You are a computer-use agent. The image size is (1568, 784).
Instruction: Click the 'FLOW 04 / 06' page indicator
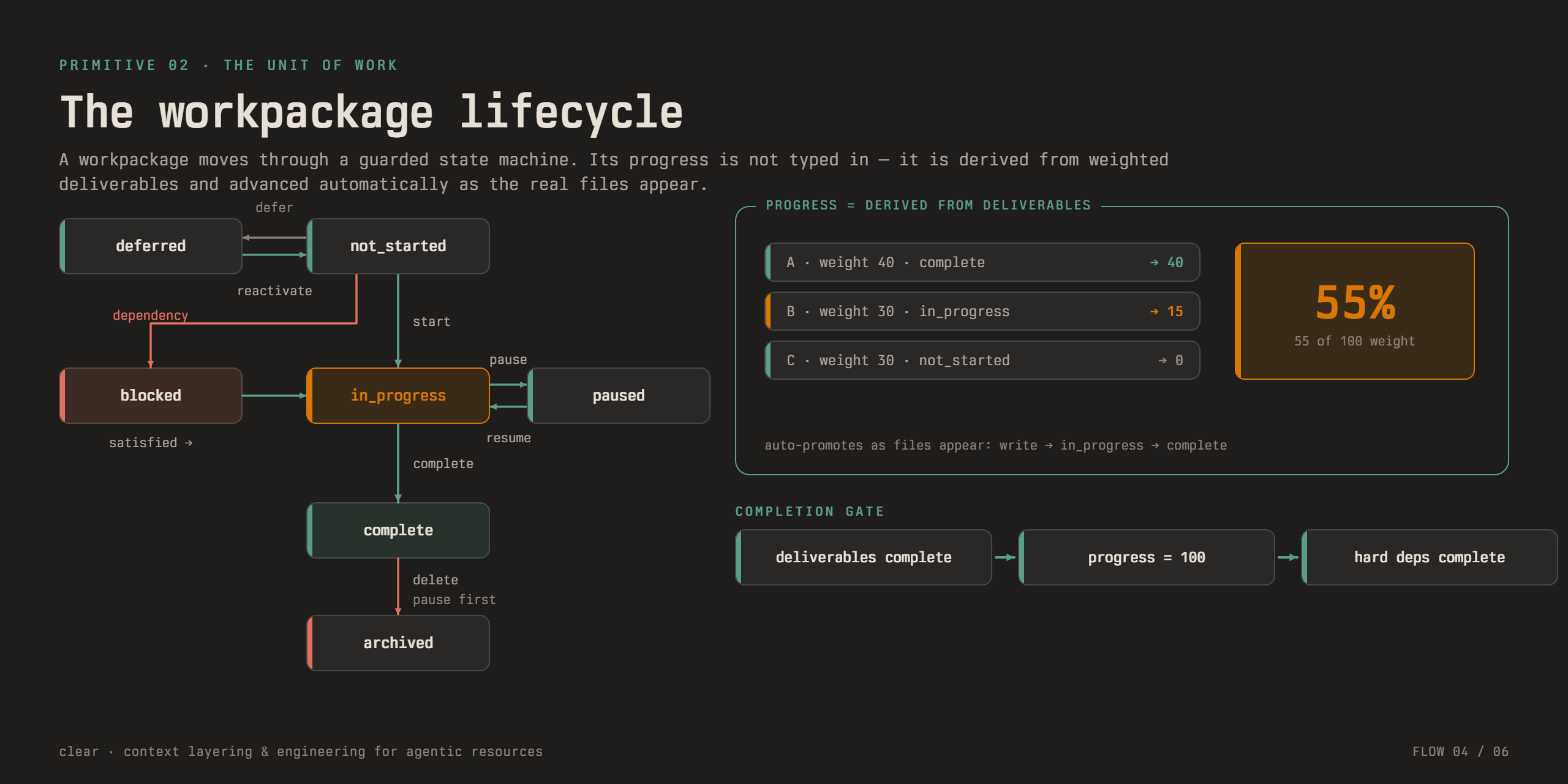pos(1460,752)
